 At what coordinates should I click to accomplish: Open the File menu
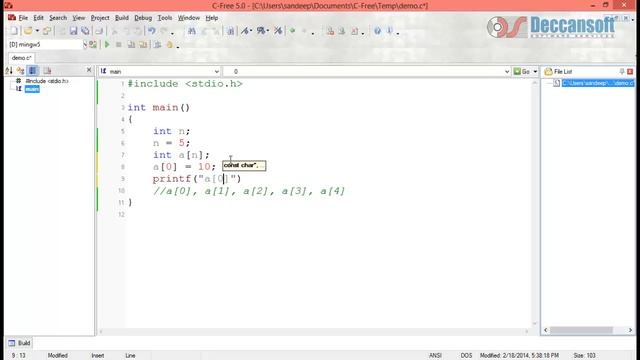[x=23, y=18]
